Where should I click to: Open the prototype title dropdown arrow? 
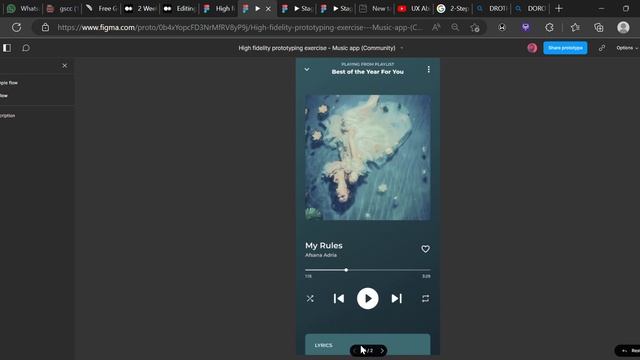coord(402,48)
